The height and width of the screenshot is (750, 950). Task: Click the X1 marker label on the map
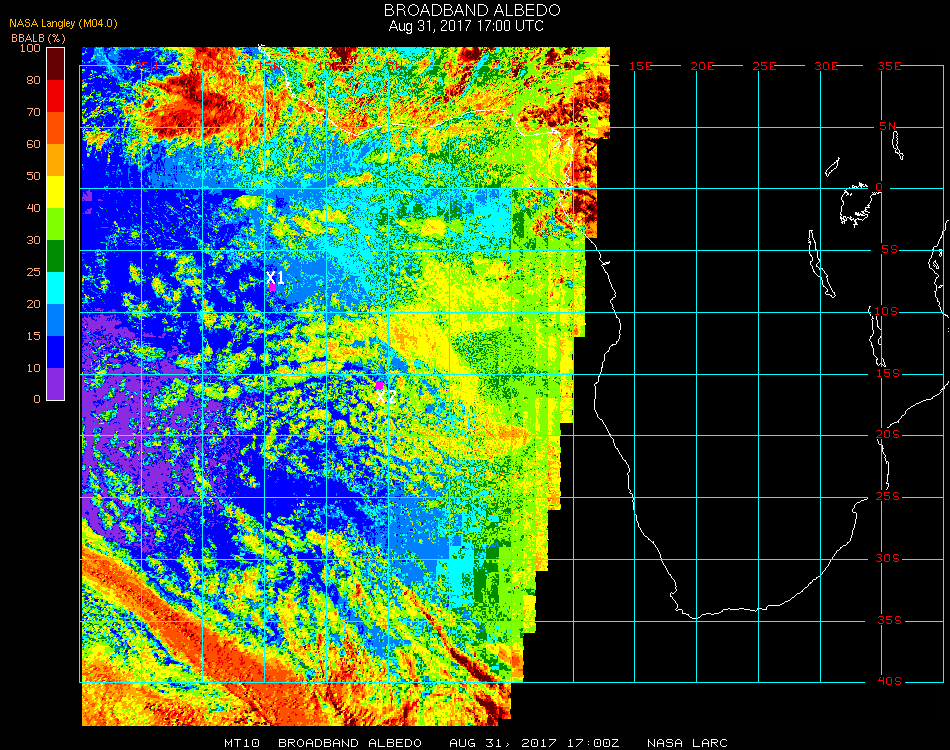[275, 278]
